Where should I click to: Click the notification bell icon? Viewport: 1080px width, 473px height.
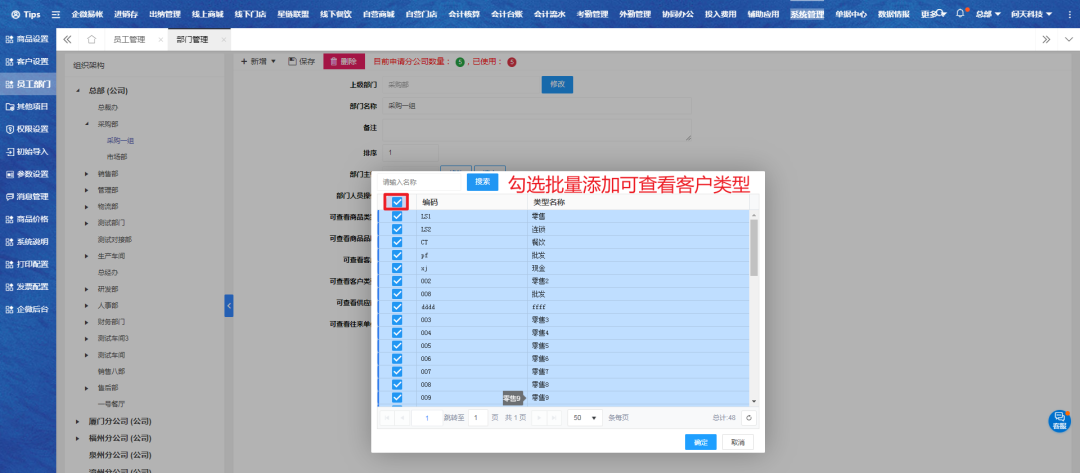tap(960, 14)
